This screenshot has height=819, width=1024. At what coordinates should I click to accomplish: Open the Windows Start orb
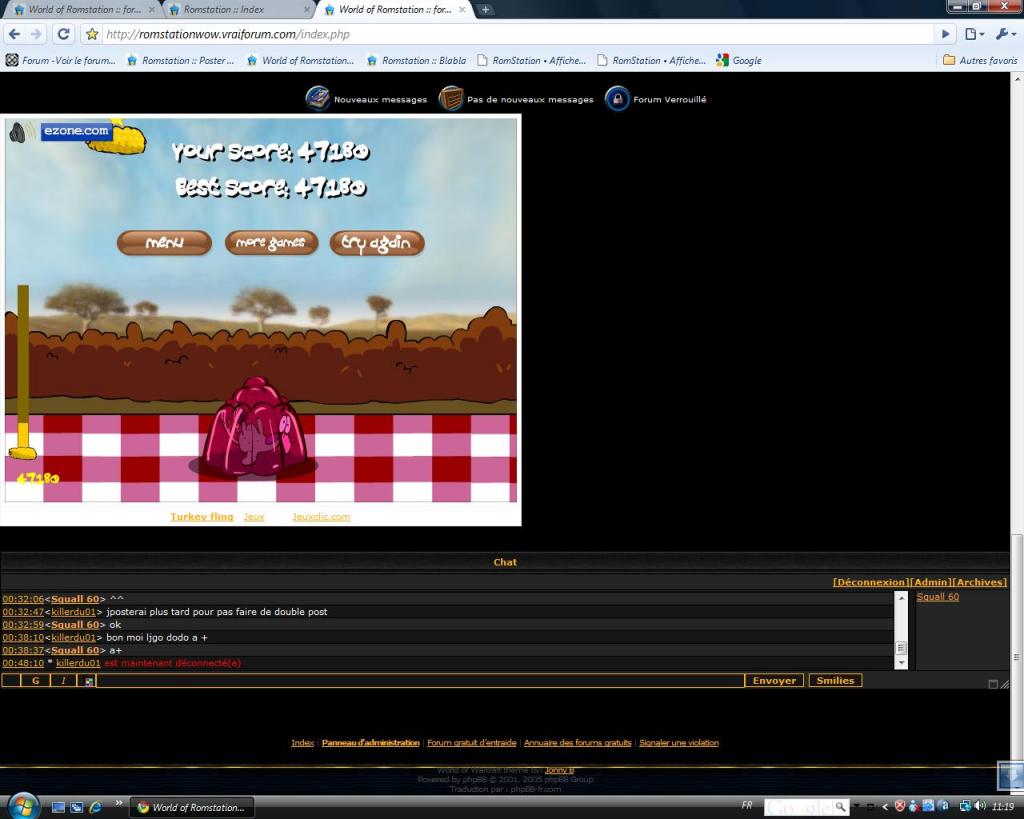pos(24,807)
